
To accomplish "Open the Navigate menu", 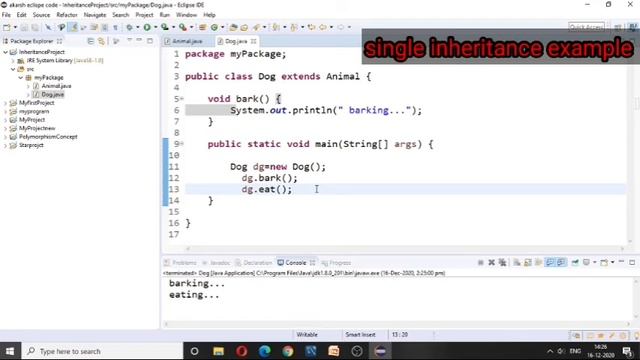I will coord(95,15).
